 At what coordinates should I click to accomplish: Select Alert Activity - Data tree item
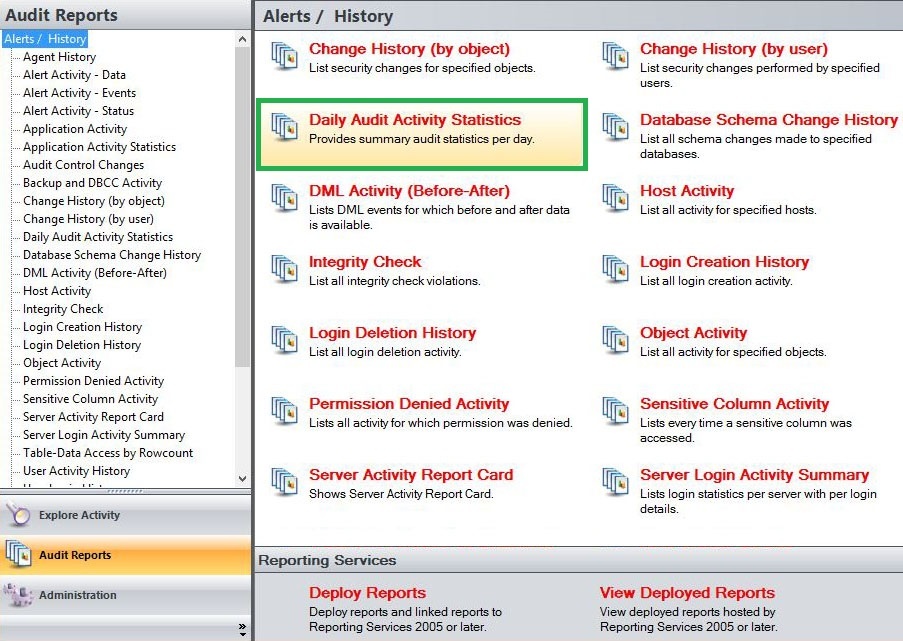[x=74, y=74]
